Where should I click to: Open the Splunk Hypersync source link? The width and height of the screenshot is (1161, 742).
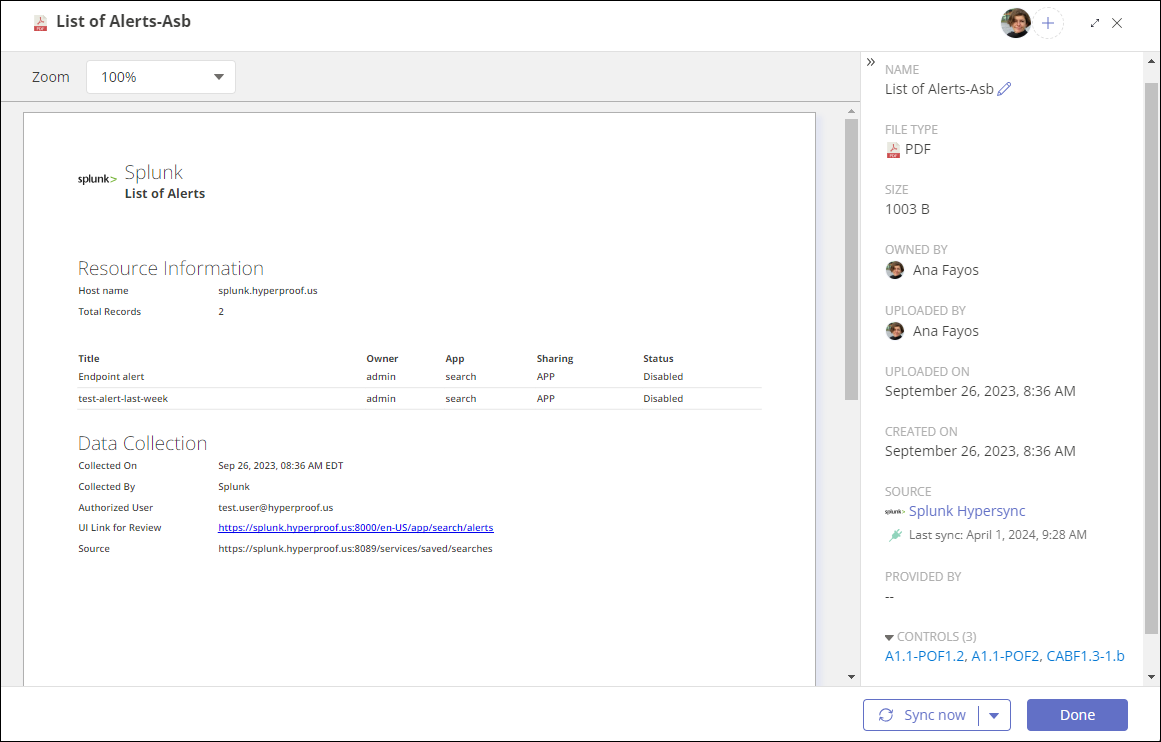(967, 511)
